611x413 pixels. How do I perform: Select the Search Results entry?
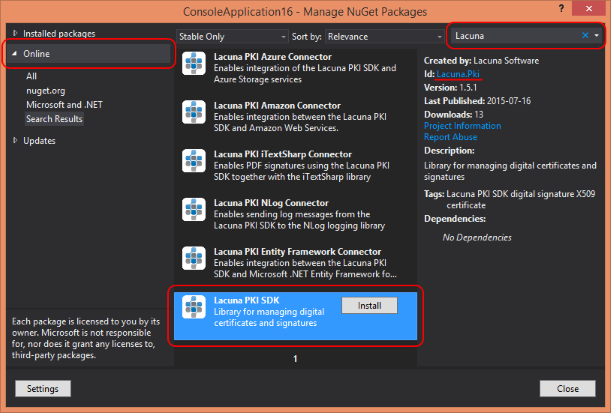pos(54,119)
